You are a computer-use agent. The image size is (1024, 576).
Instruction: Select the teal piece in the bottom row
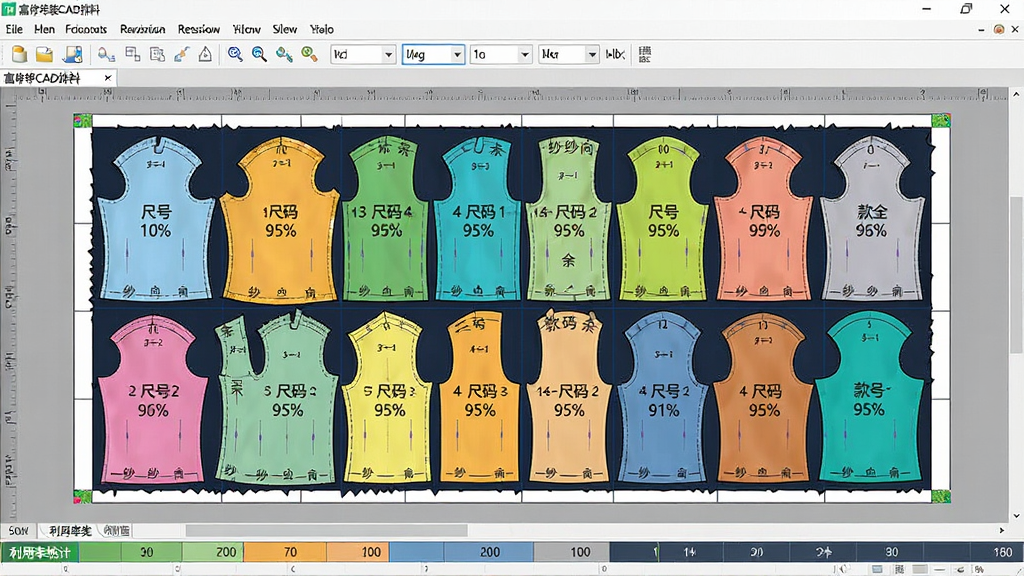tap(869, 398)
